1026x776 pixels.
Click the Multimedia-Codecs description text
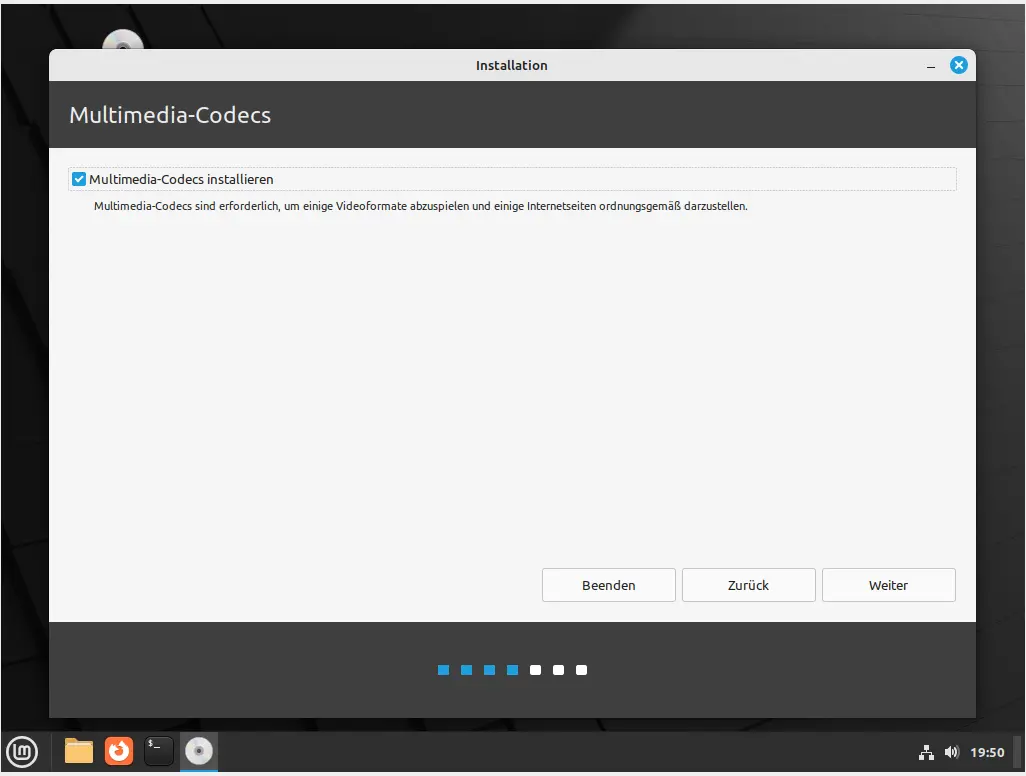click(x=420, y=206)
